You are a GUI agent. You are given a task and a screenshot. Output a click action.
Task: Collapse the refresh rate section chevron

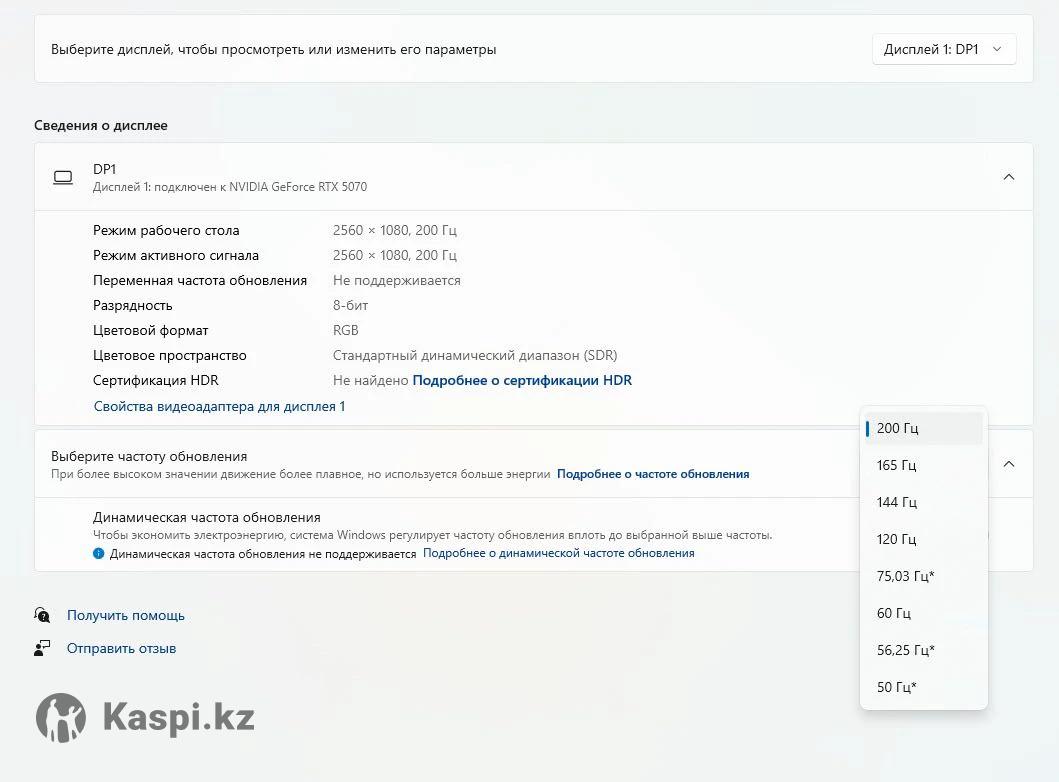[1008, 464]
